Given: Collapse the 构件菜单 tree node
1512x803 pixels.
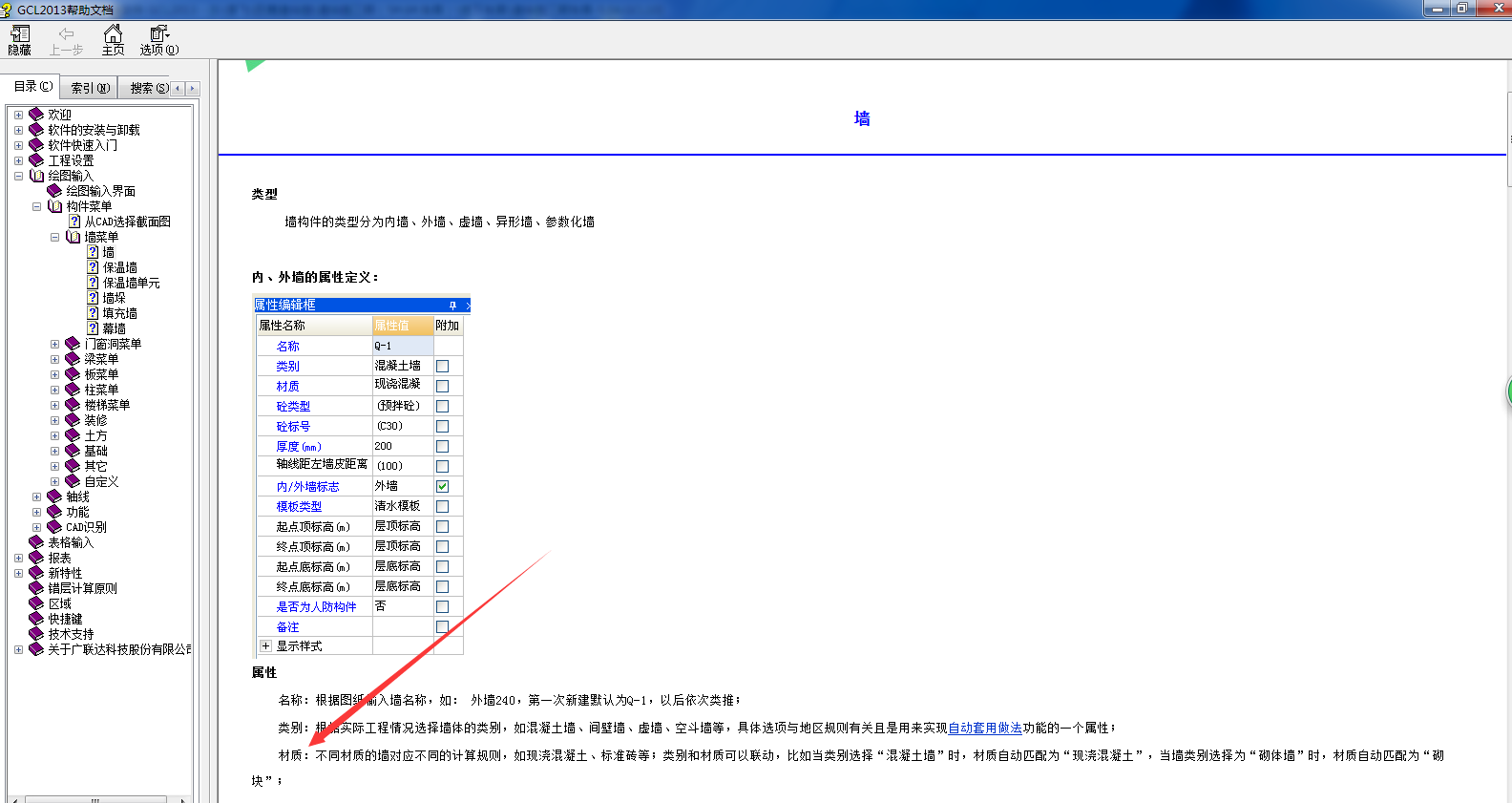Looking at the screenshot, I should click(36, 206).
